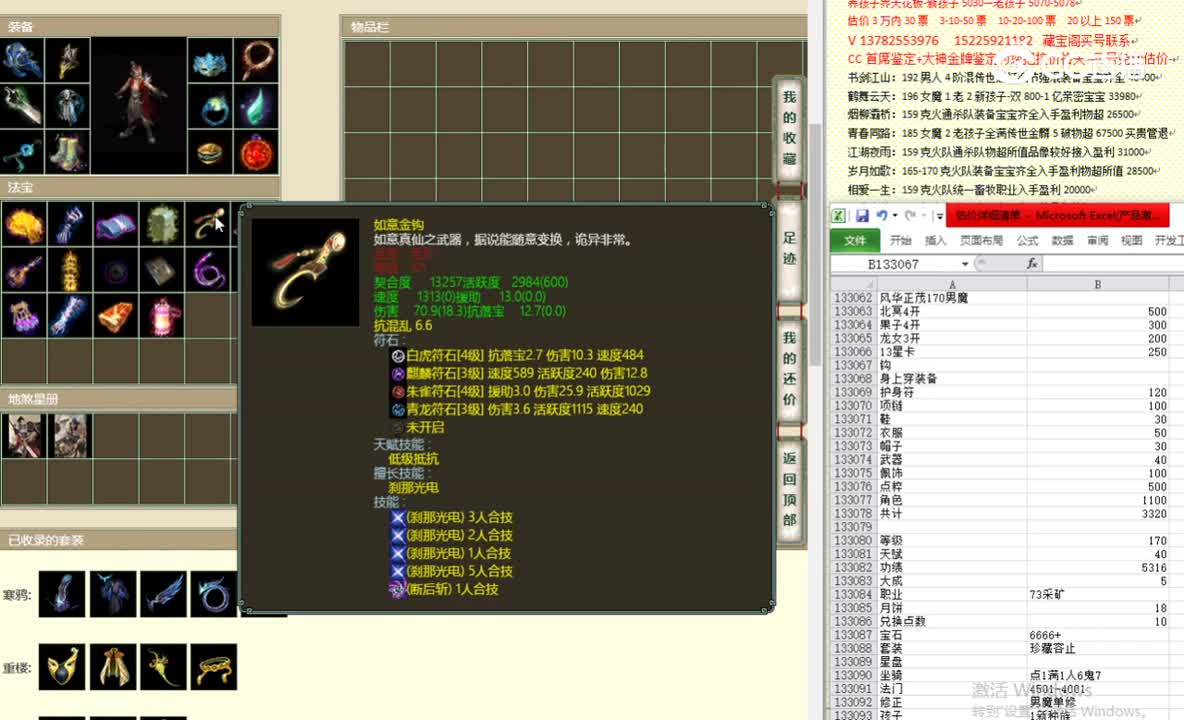
Task: Click the character model portrait
Action: [139, 106]
